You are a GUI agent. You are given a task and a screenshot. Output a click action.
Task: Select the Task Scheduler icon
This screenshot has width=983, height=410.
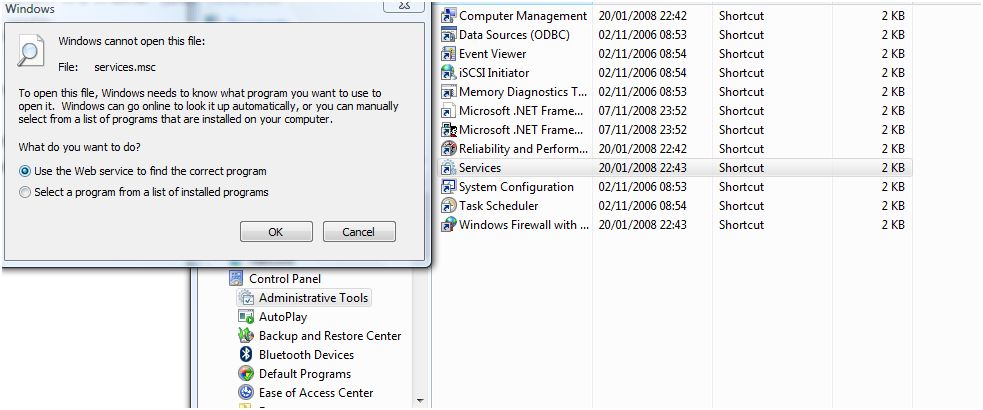click(x=448, y=206)
